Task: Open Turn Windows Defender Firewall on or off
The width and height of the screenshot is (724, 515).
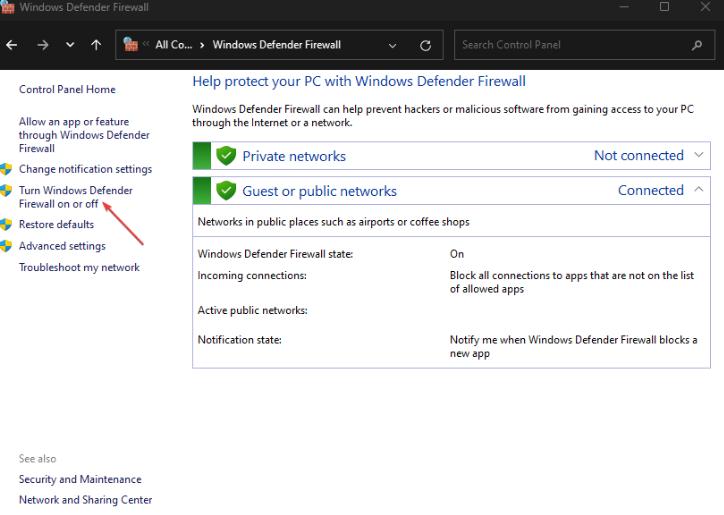Action: point(76,197)
